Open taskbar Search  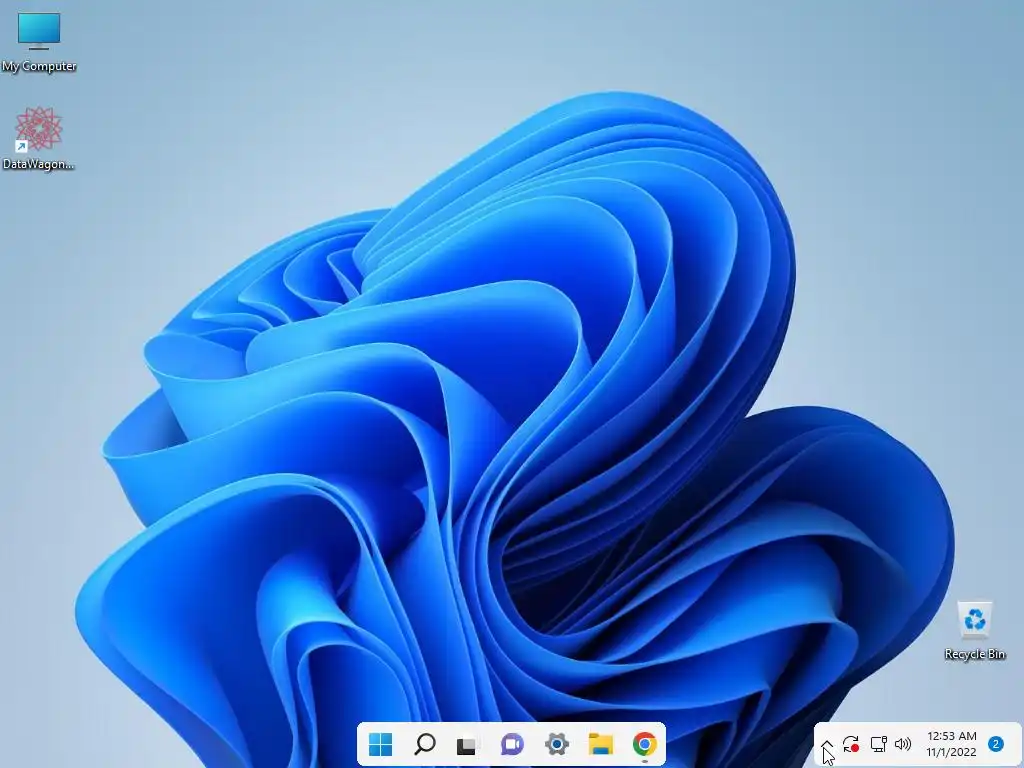coord(424,744)
